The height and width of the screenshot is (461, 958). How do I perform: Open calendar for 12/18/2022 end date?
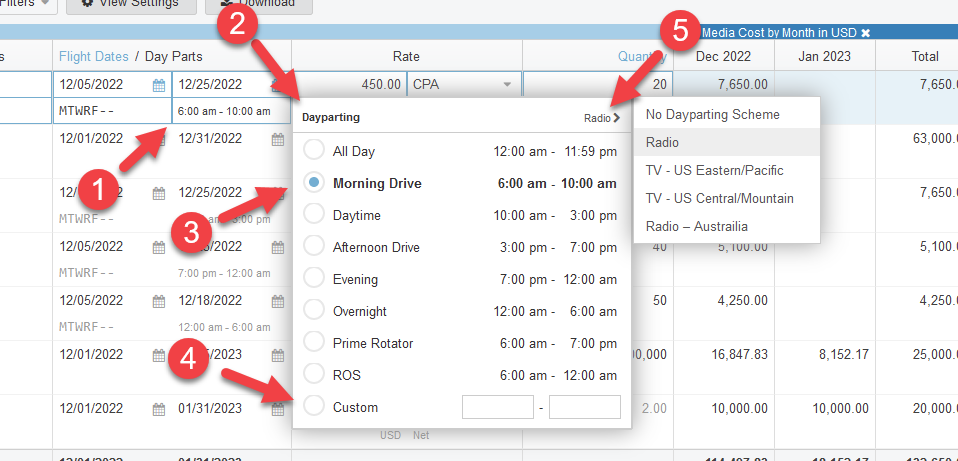277,300
